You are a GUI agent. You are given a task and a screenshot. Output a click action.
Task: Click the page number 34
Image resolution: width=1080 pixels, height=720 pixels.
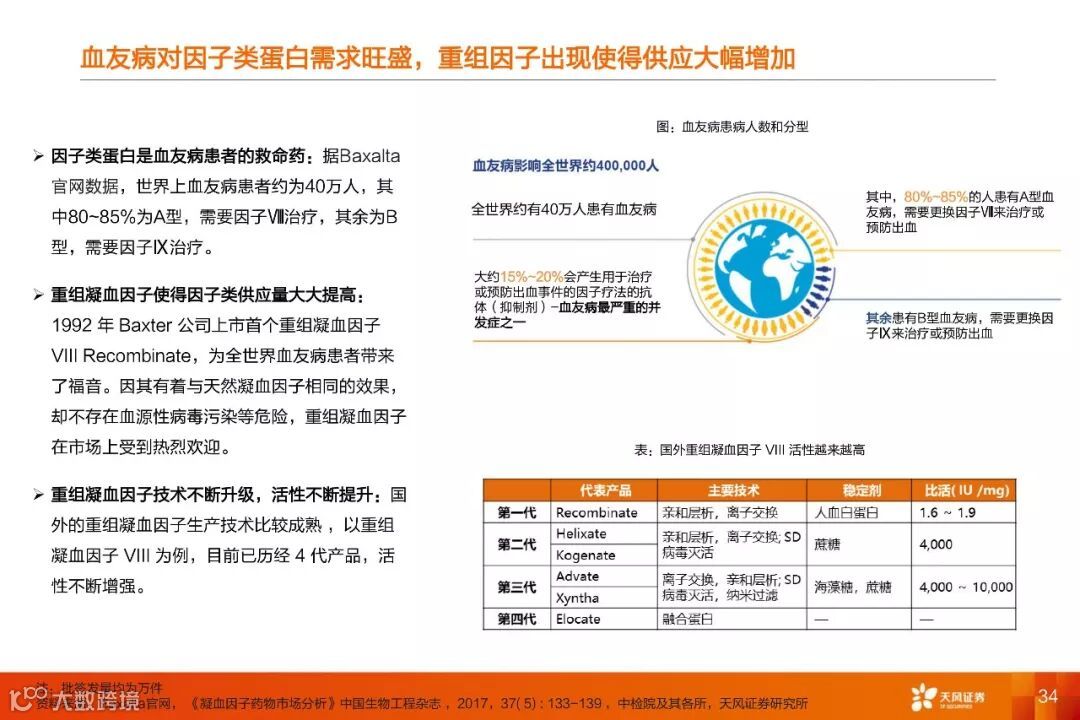pyautogui.click(x=1048, y=696)
